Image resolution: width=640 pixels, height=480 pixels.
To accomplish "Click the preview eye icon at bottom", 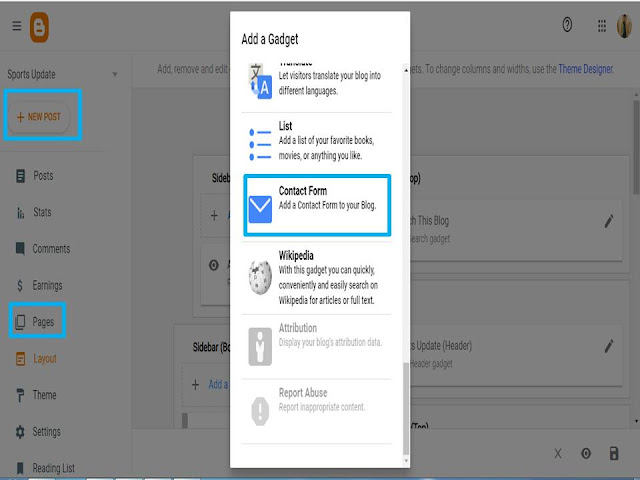I will [x=586, y=453].
